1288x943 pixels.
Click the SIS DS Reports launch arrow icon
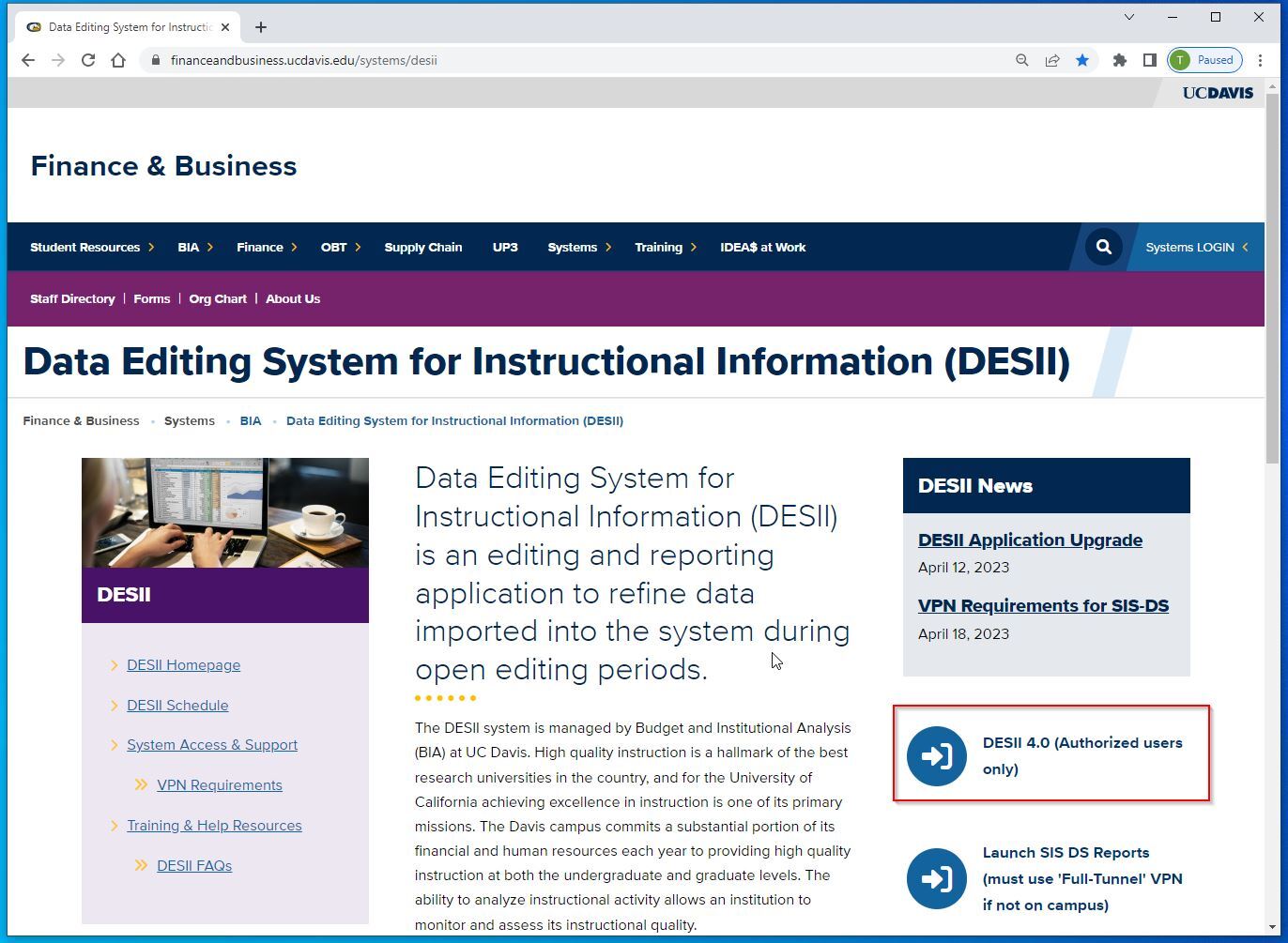point(936,878)
